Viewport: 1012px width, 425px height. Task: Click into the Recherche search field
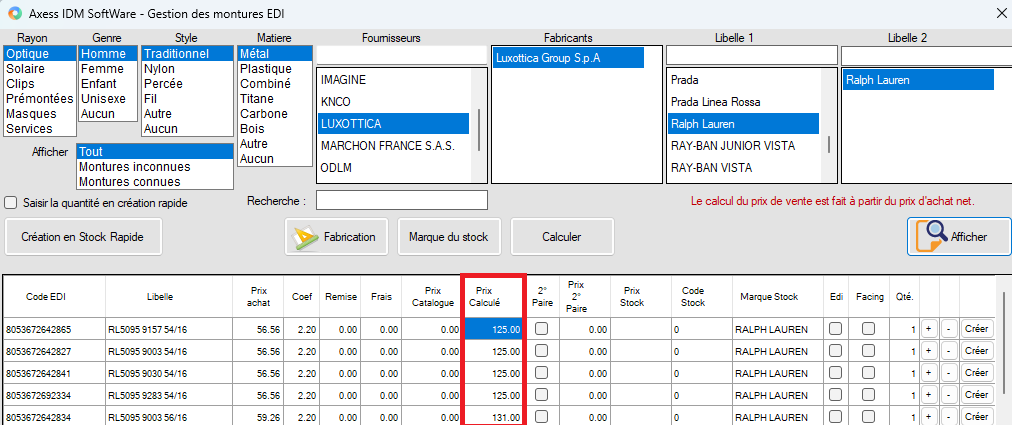[x=401, y=201]
